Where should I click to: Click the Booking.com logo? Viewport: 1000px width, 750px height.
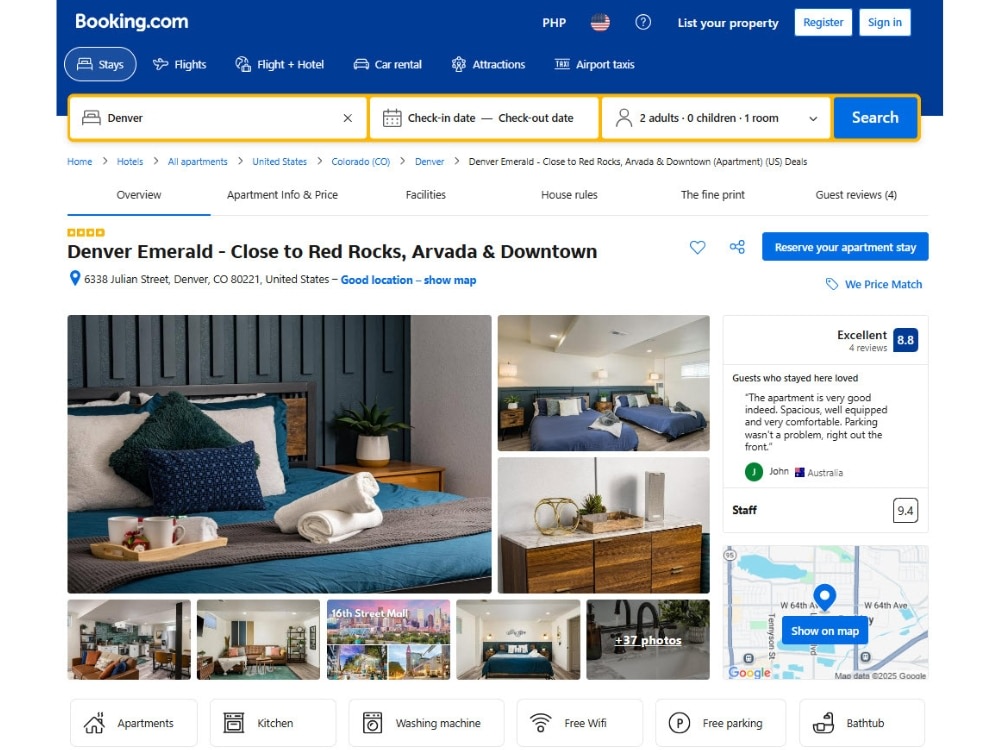[x=131, y=22]
